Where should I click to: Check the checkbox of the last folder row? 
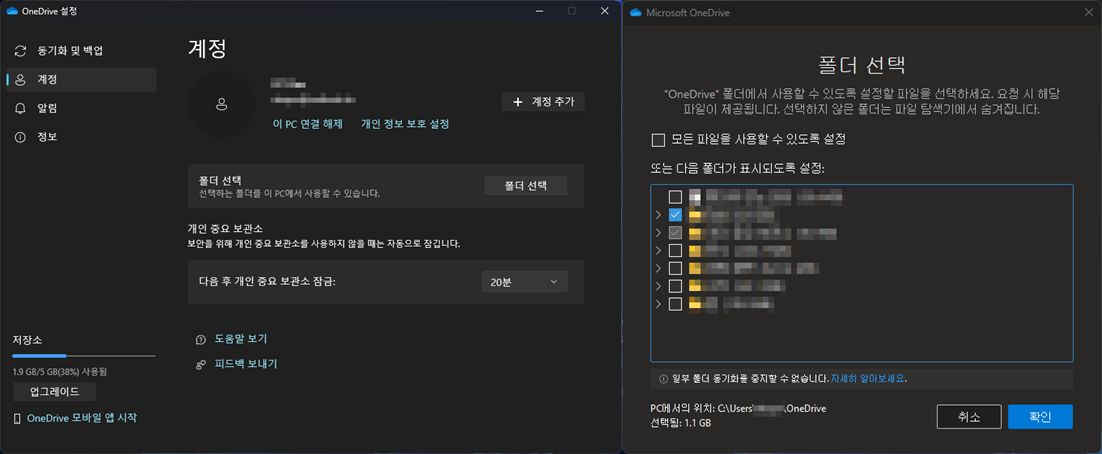[x=675, y=304]
